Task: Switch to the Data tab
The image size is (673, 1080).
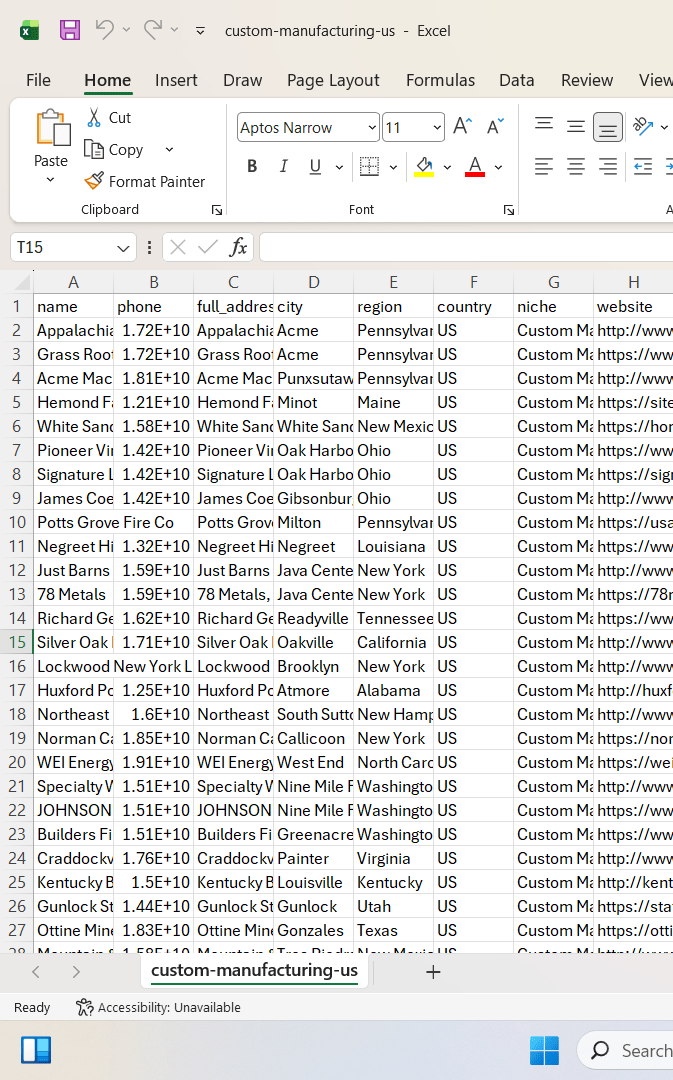Action: [517, 80]
